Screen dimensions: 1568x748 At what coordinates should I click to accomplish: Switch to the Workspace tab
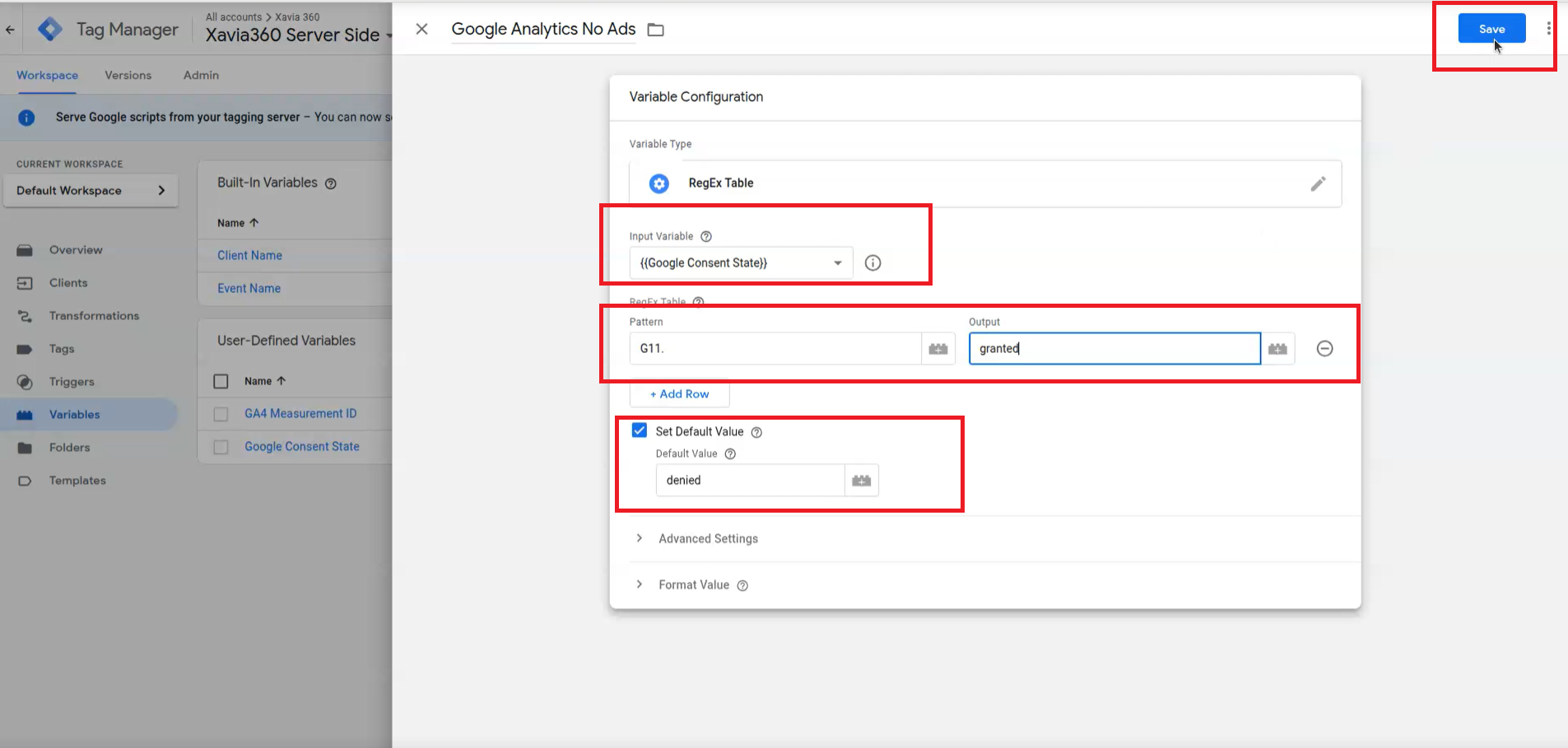tap(48, 75)
